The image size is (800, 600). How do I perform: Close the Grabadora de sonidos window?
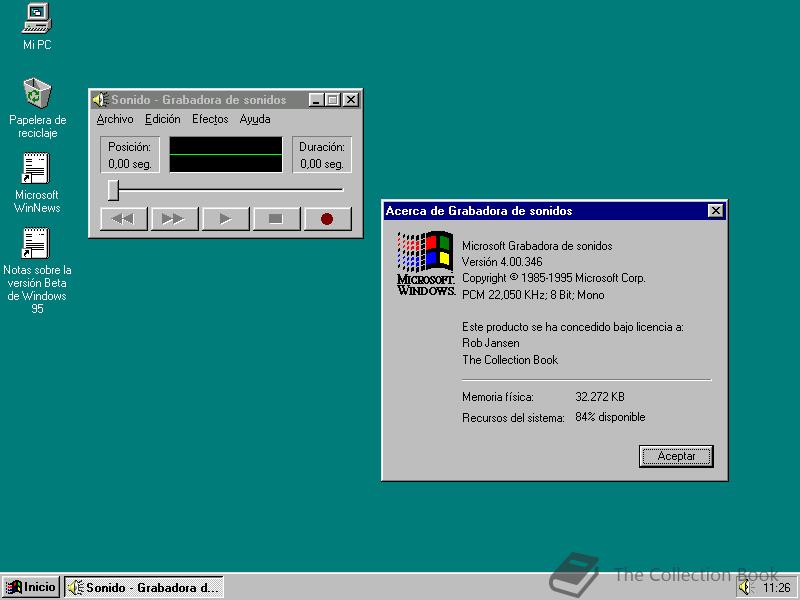pyautogui.click(x=351, y=100)
